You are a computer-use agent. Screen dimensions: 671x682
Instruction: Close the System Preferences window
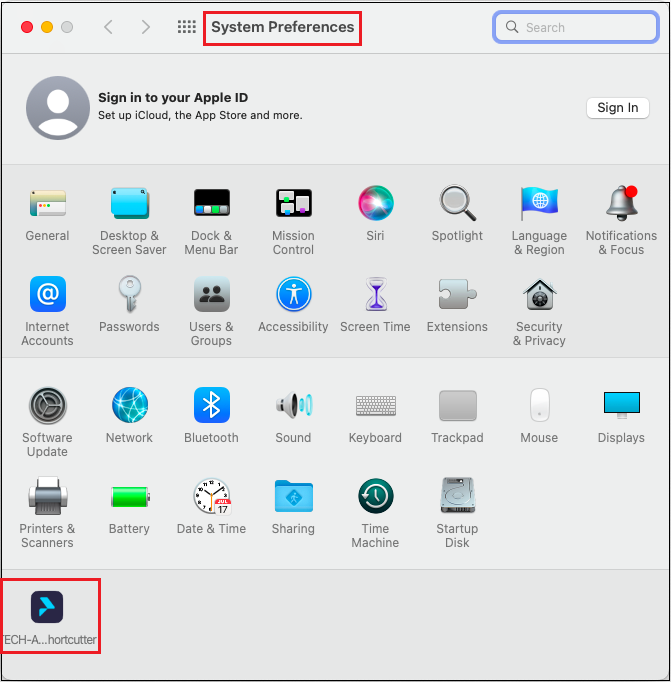(x=27, y=27)
